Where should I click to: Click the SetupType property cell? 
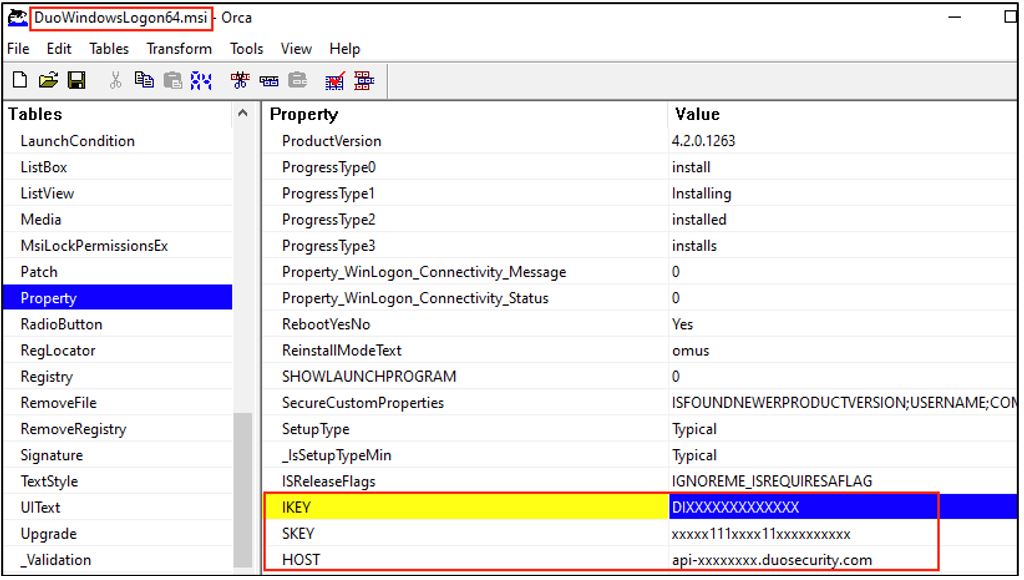465,429
